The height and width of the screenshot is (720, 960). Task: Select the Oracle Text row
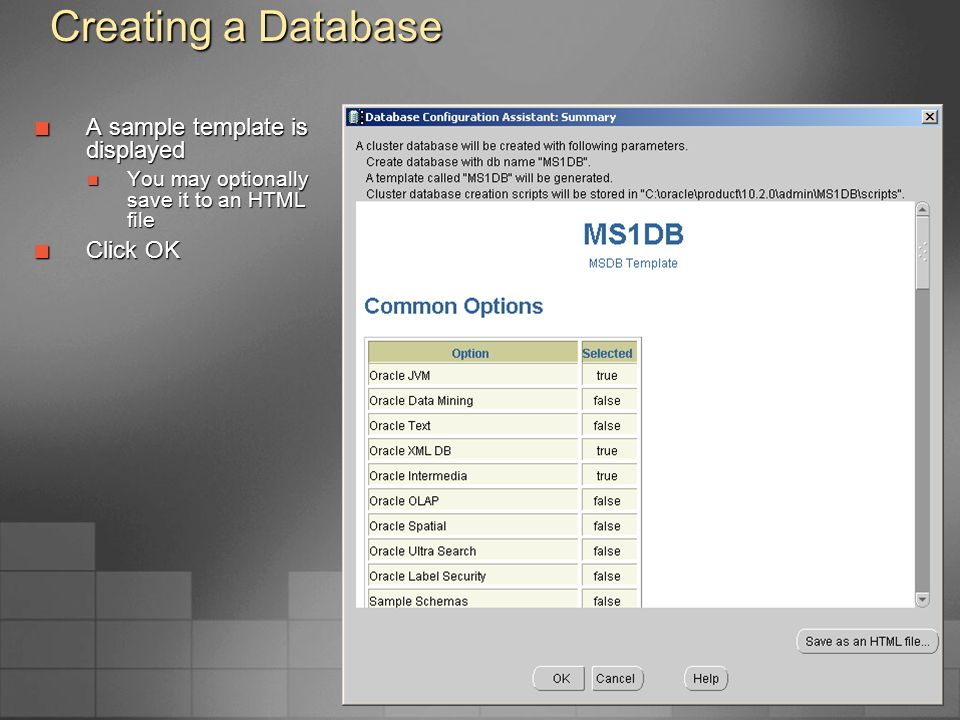[503, 426]
